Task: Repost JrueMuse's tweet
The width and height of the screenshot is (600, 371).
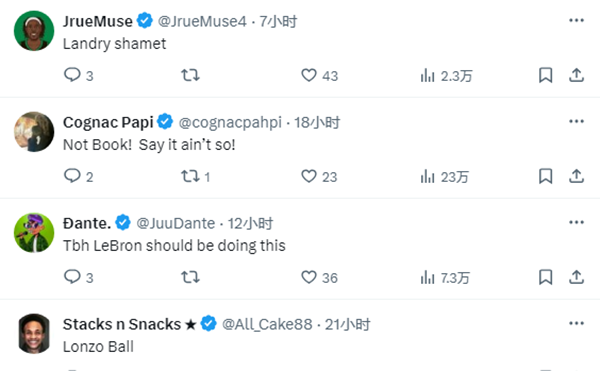Action: click(190, 75)
